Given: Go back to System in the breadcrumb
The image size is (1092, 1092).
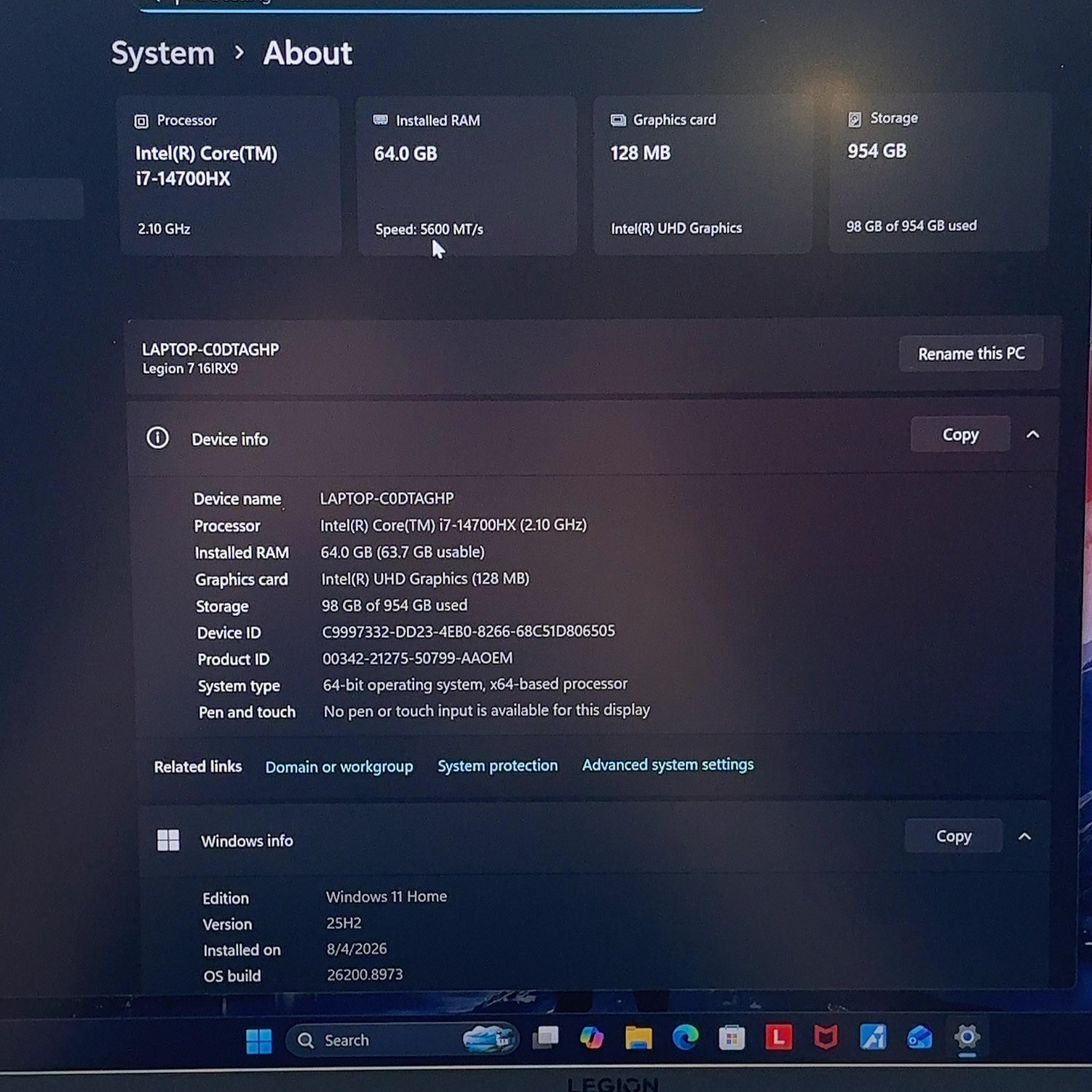Looking at the screenshot, I should (162, 54).
